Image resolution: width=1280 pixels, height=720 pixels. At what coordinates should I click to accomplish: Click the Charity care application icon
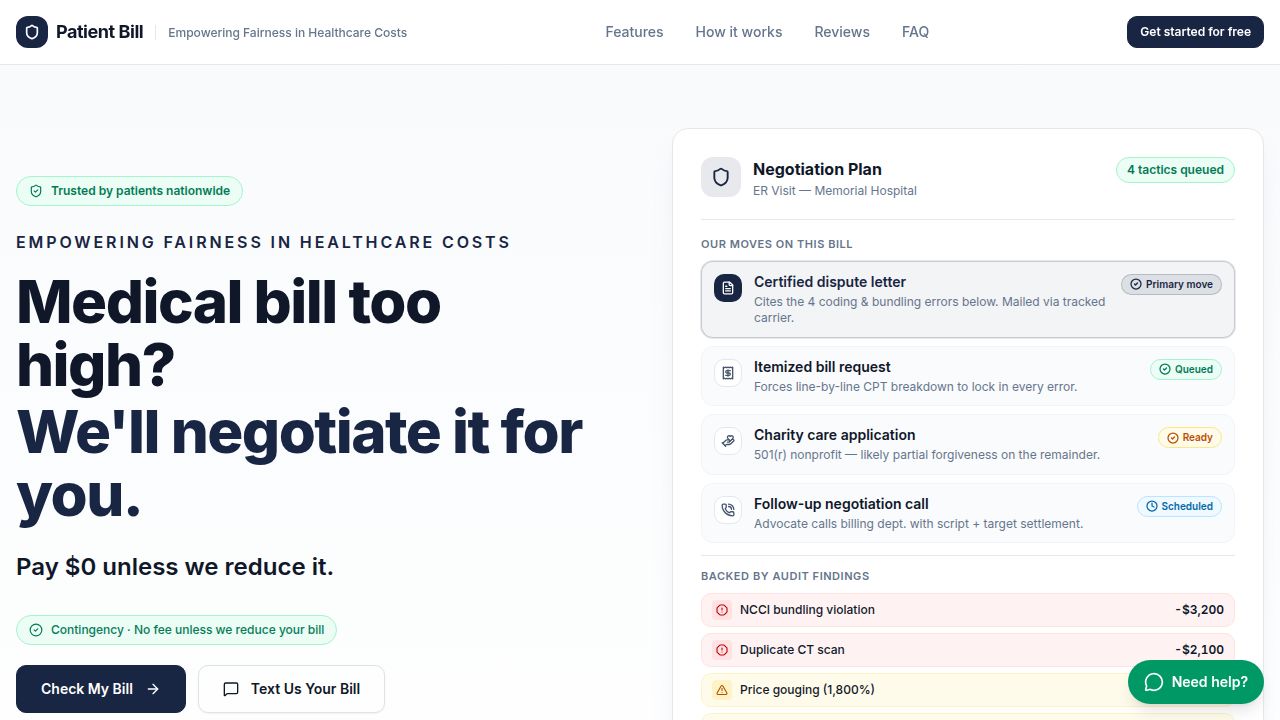(728, 441)
